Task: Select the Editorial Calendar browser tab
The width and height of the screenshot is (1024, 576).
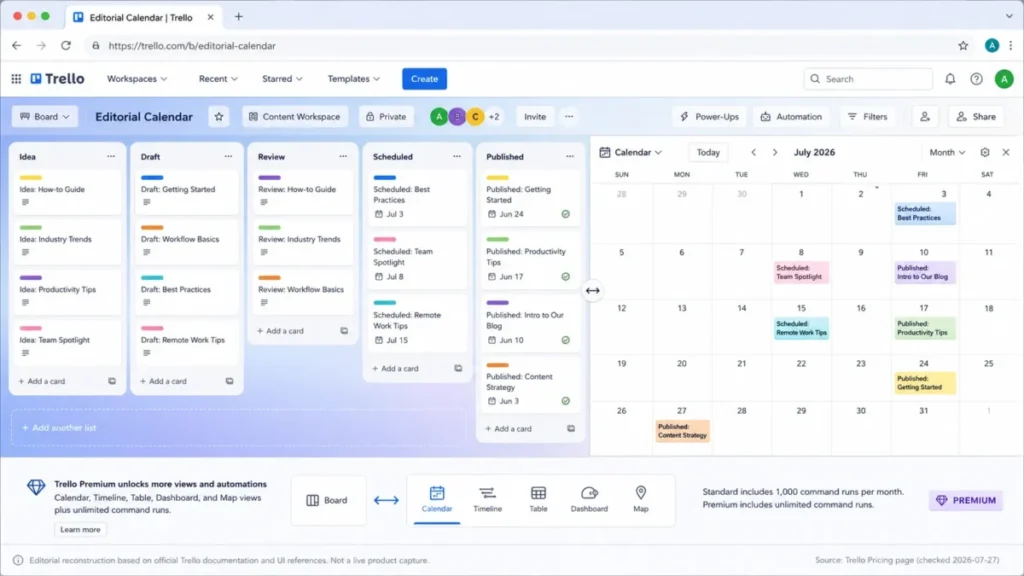Action: [x=144, y=18]
